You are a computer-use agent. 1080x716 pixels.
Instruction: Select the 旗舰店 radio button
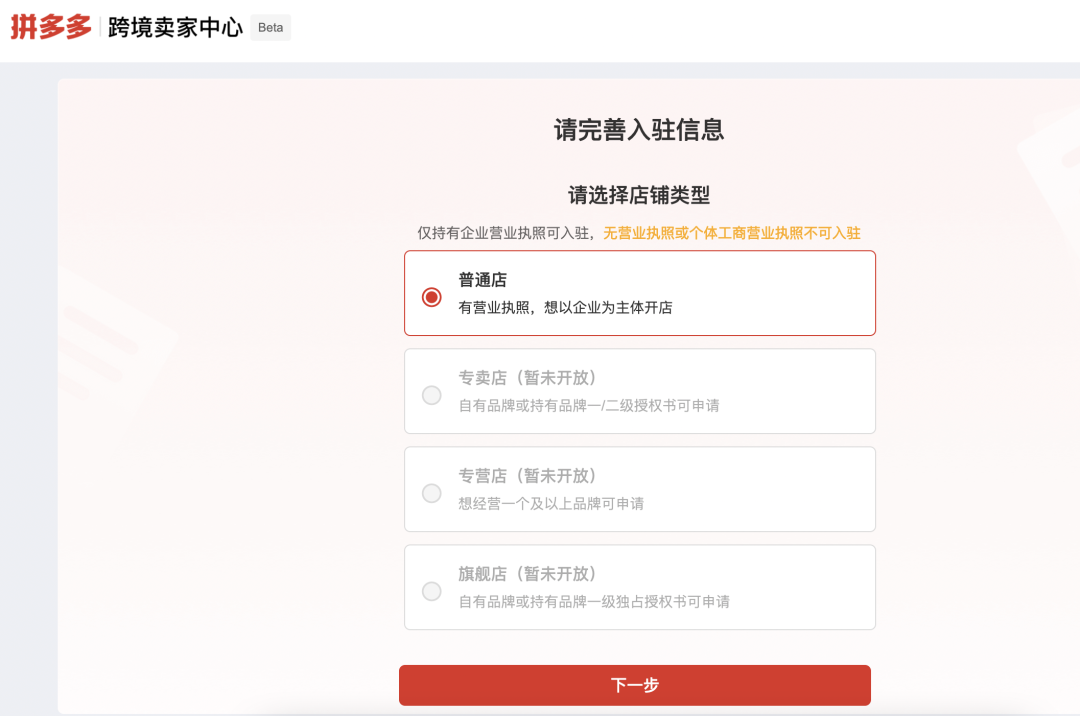point(432,591)
